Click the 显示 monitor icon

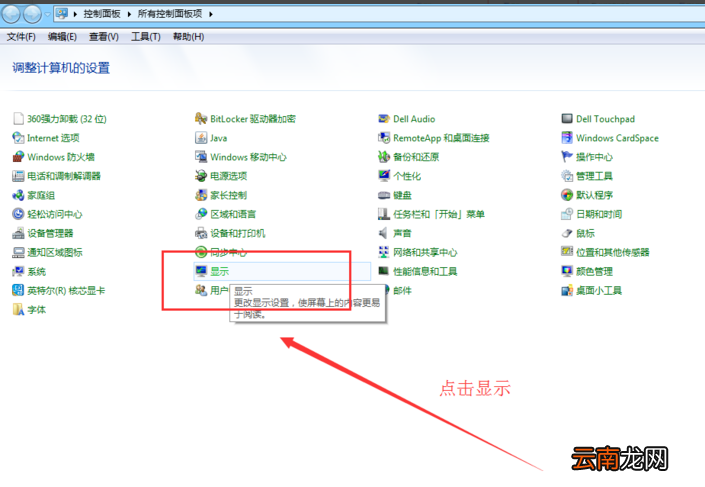[x=201, y=271]
